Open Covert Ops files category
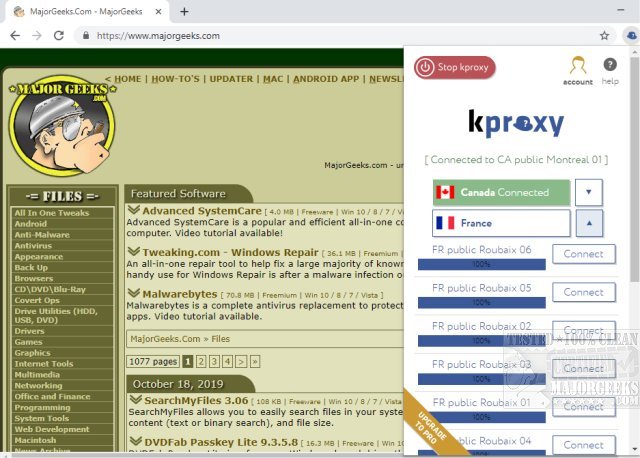Viewport: 640px width, 458px height. point(37,300)
